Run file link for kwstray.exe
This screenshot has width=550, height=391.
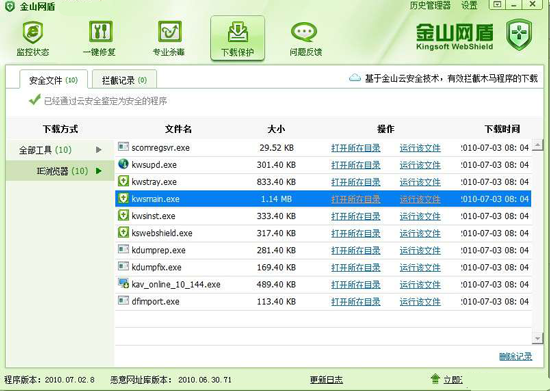(x=420, y=182)
